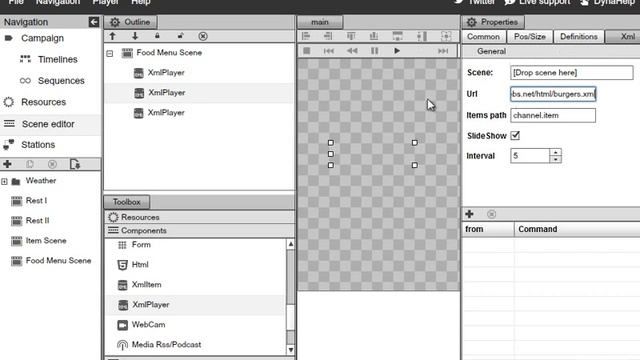640x360 pixels.
Task: Collapse the Navigation panel arrow
Action: click(93, 22)
